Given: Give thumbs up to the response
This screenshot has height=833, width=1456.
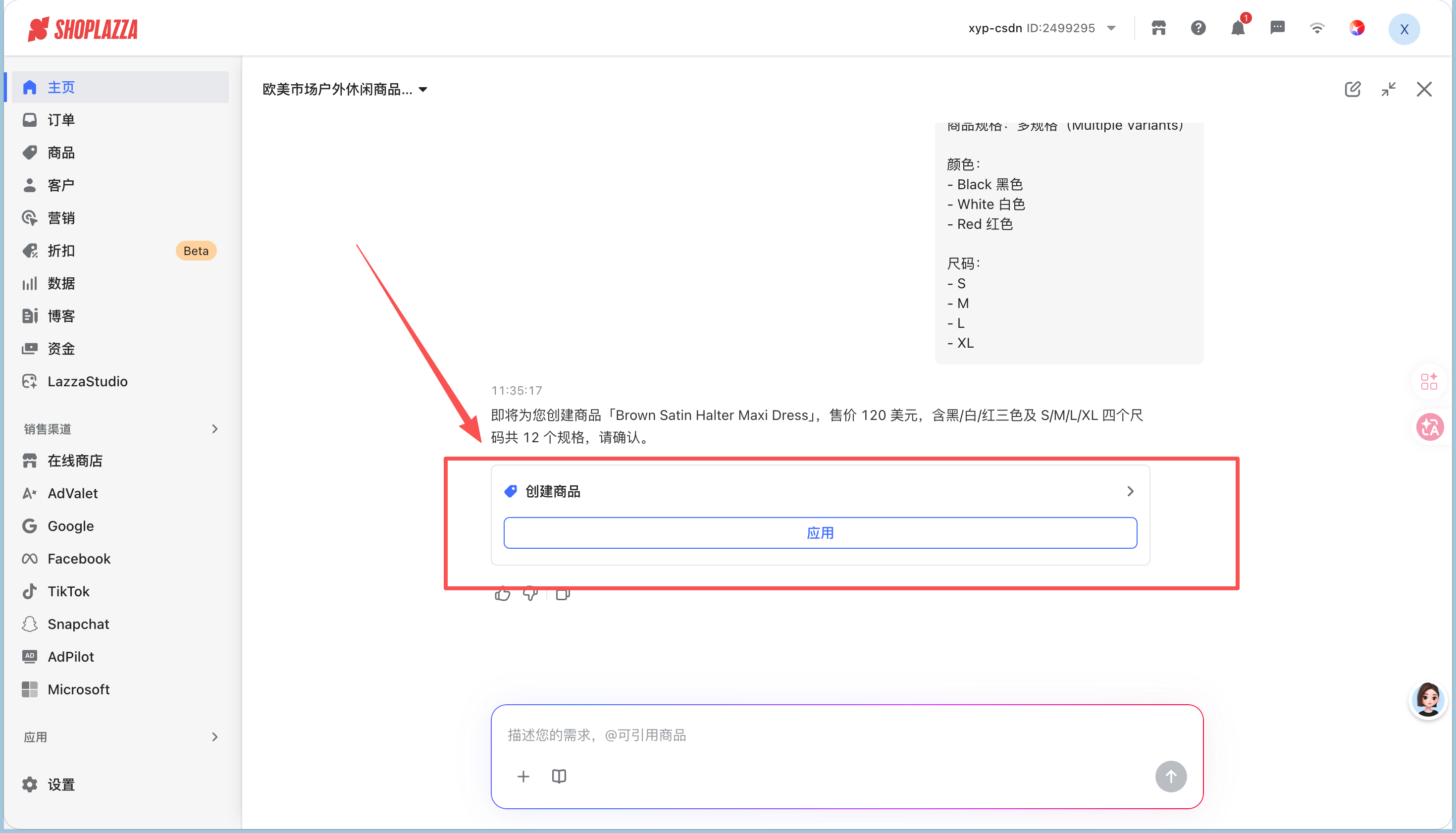Looking at the screenshot, I should point(502,595).
